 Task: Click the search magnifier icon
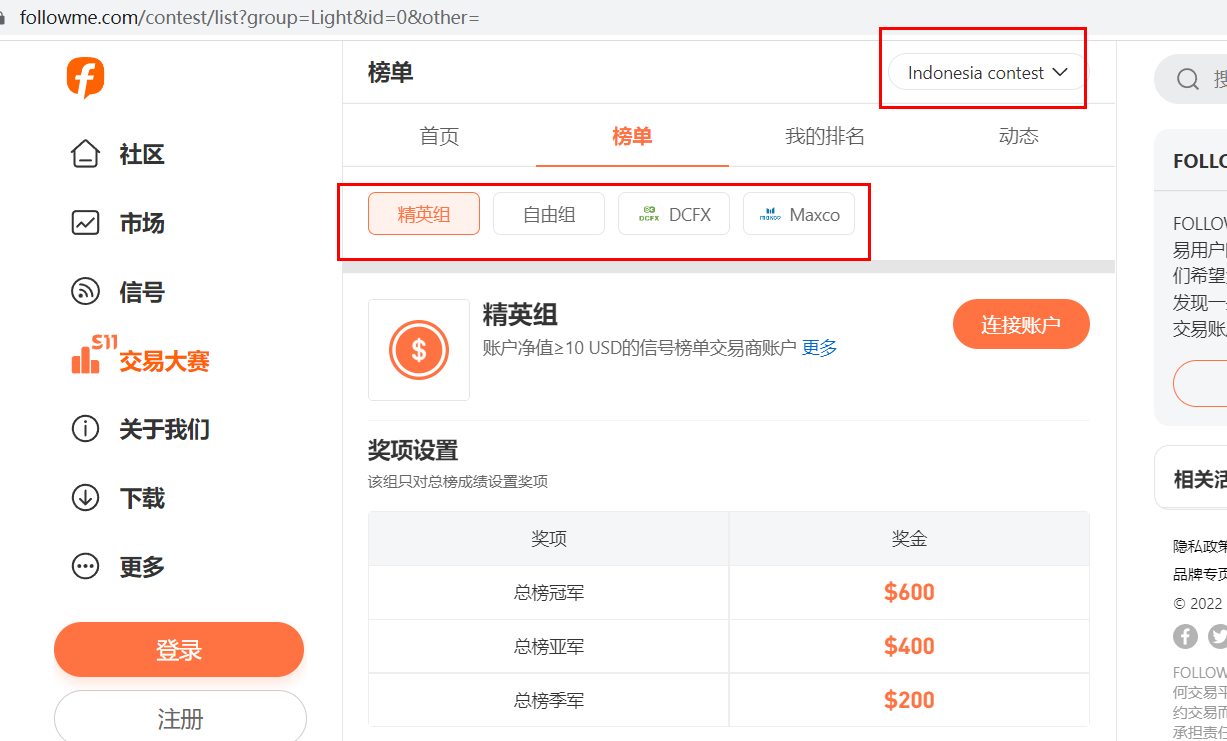click(1187, 80)
